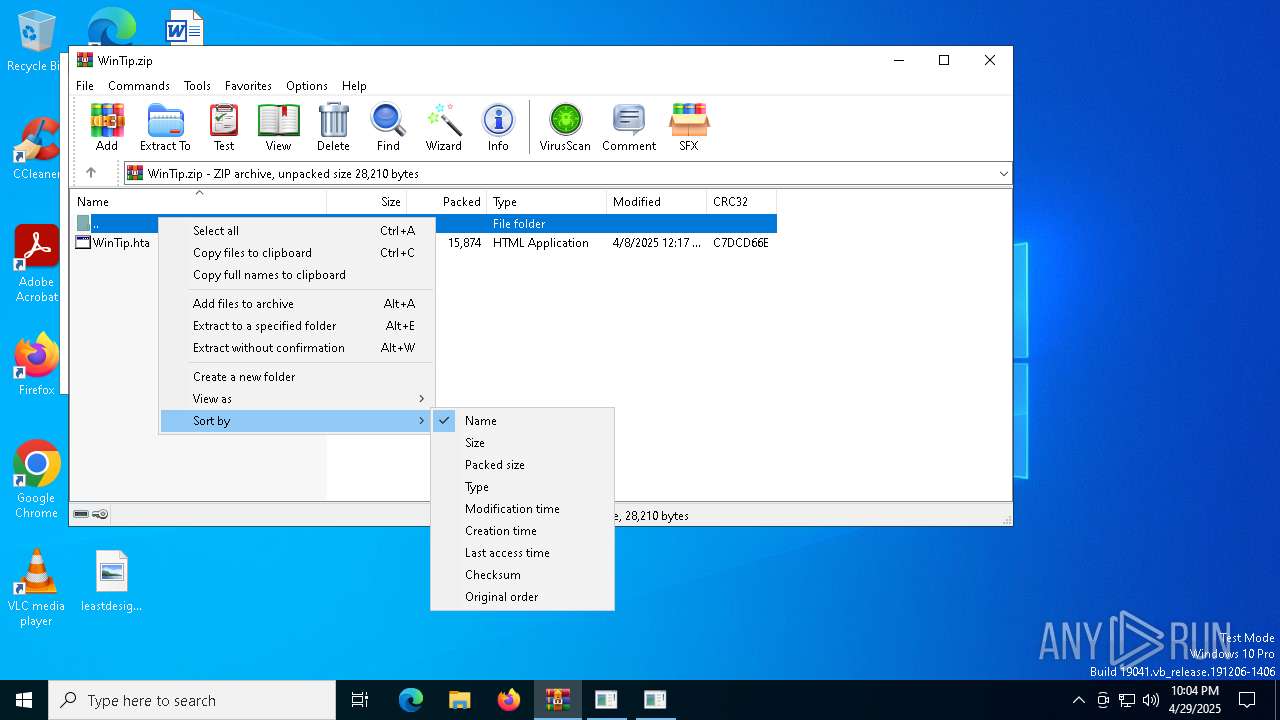Click the disk drive status bar icon
Image resolution: width=1280 pixels, height=720 pixels.
81,514
